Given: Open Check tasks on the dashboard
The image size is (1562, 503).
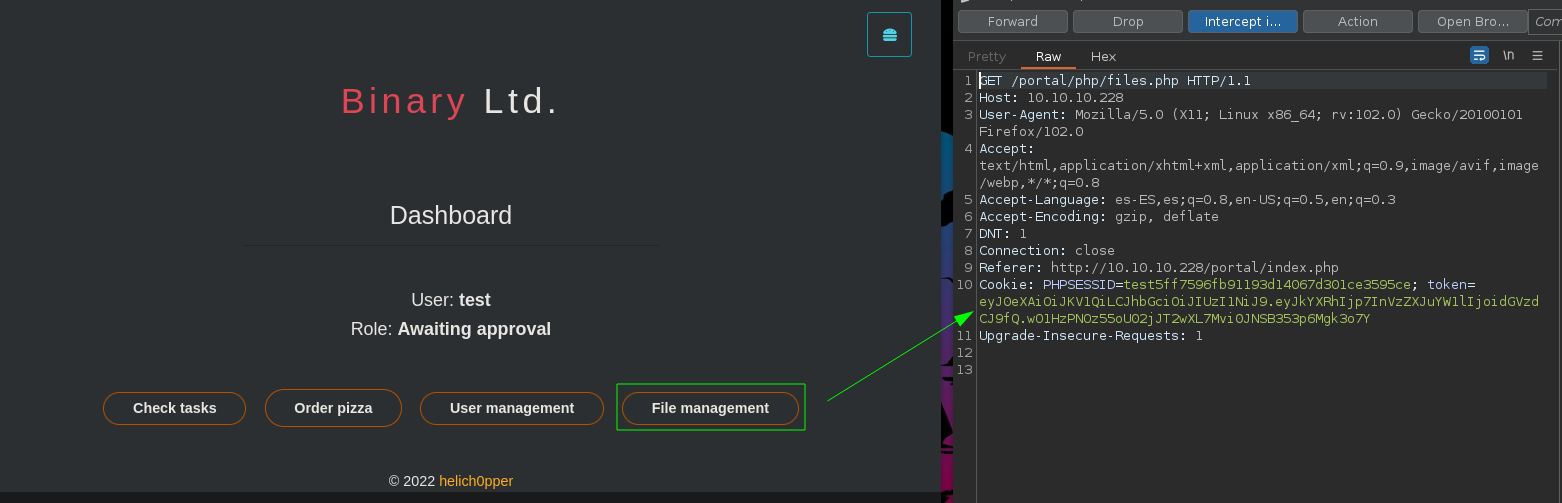Looking at the screenshot, I should [174, 408].
